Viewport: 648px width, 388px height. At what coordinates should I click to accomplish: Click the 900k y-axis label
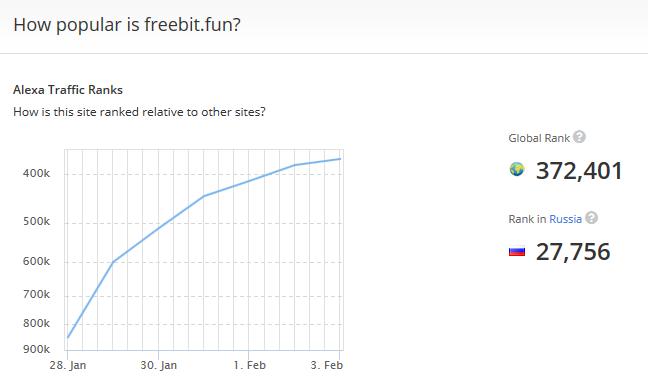pyautogui.click(x=36, y=349)
